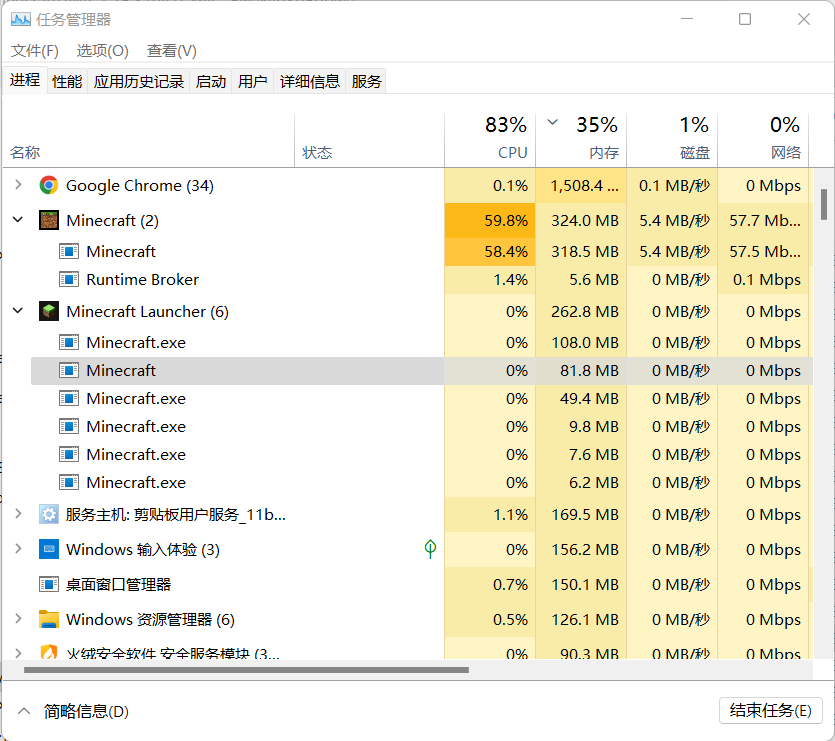Click the 57.7 Mb network cell

(x=763, y=220)
